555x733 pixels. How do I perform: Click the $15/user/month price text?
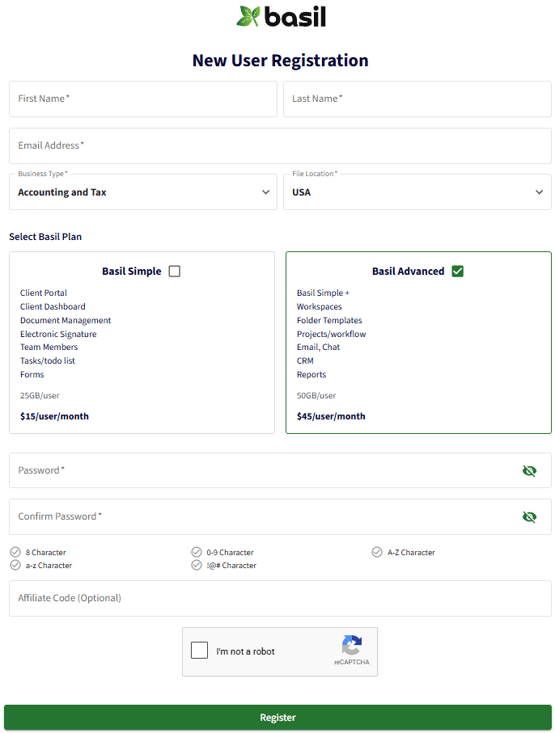coord(54,416)
